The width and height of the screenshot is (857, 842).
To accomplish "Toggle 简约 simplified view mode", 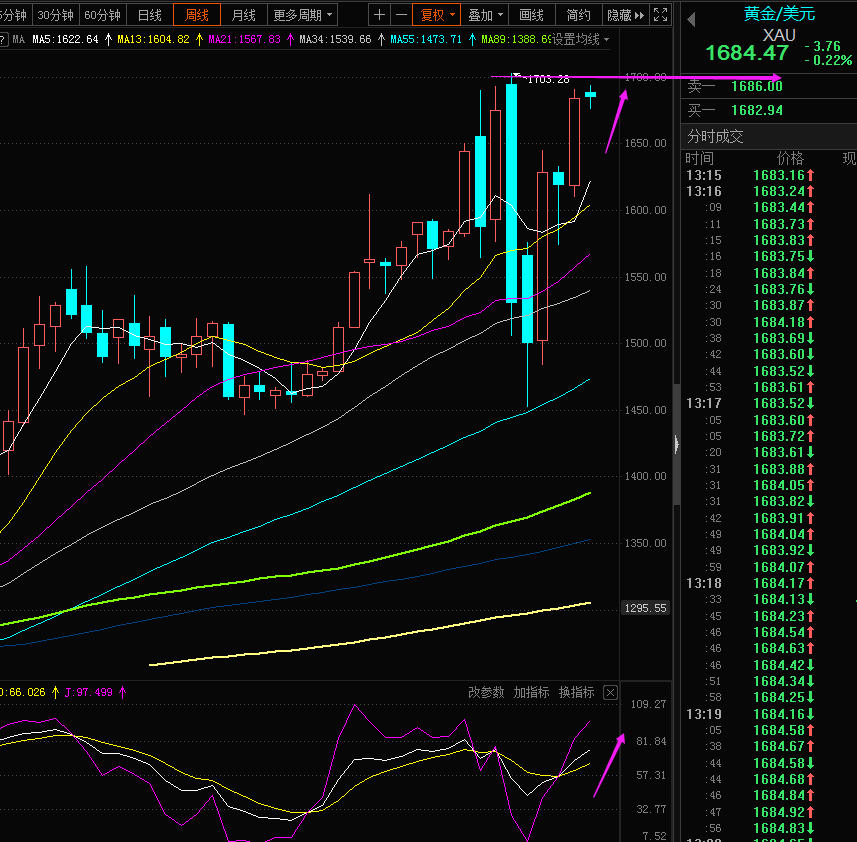I will 578,15.
